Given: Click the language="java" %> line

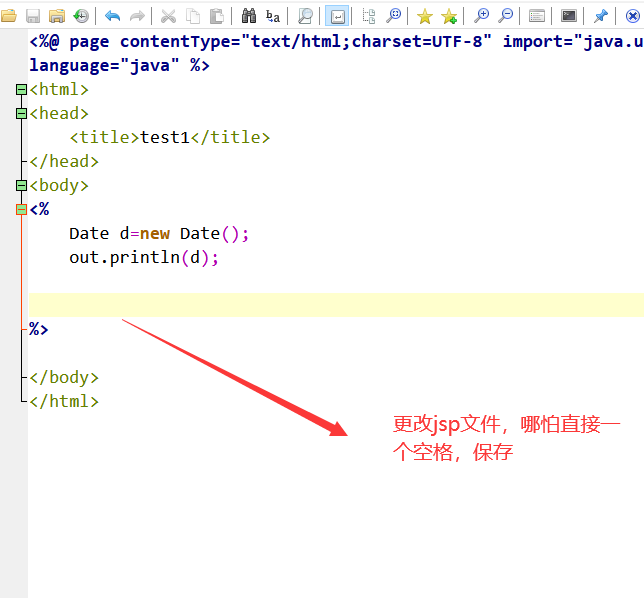Looking at the screenshot, I should (x=119, y=66).
